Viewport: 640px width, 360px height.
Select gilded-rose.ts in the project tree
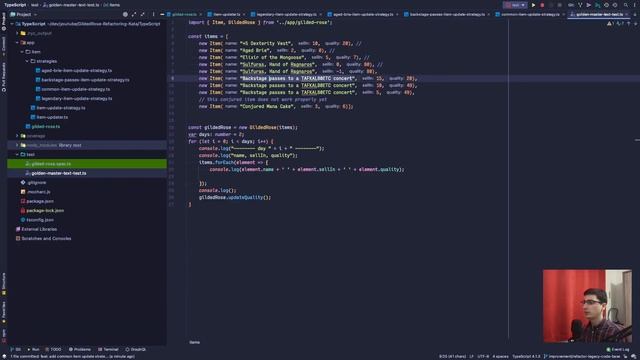pyautogui.click(x=45, y=127)
